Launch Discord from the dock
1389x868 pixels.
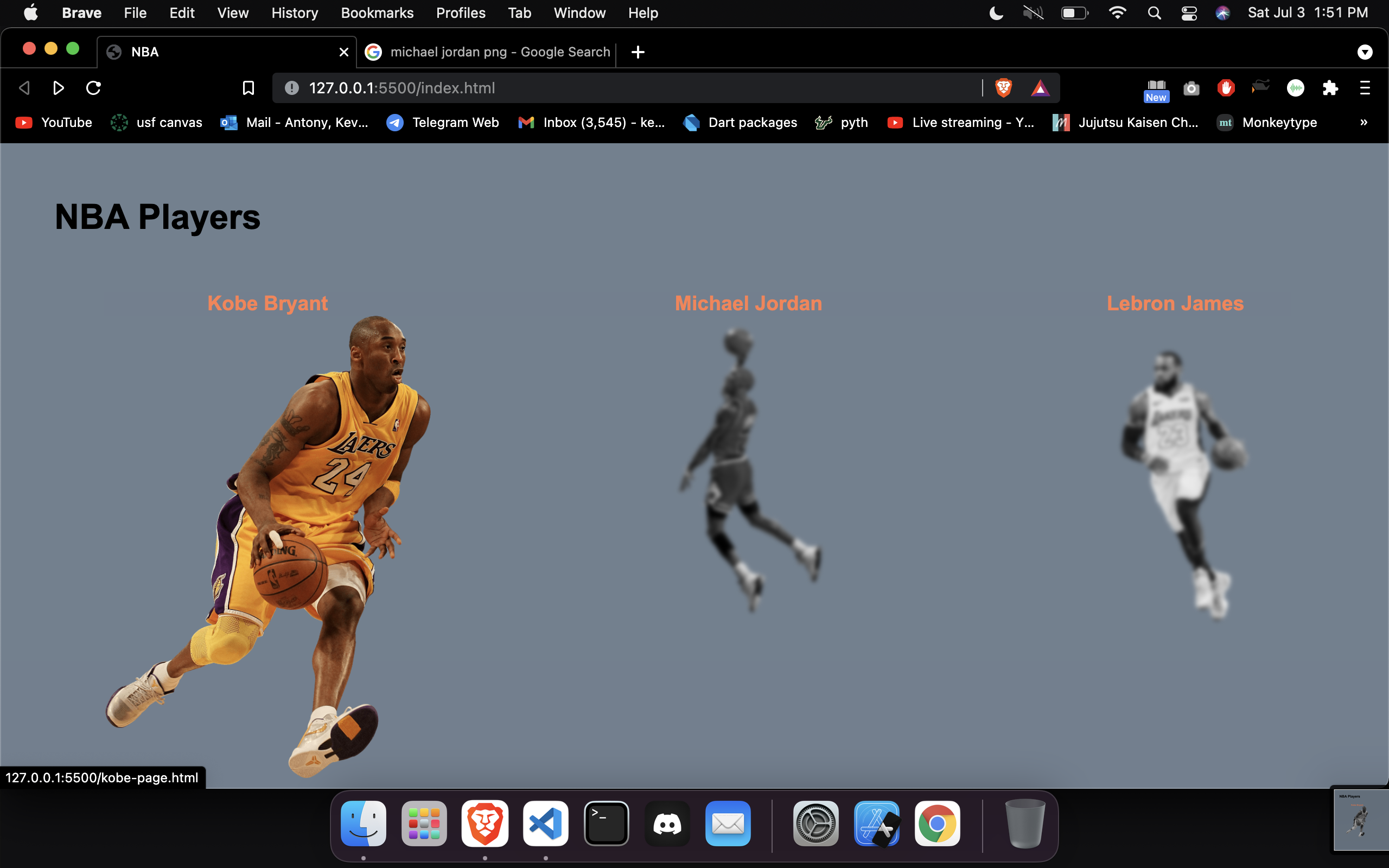coord(667,824)
